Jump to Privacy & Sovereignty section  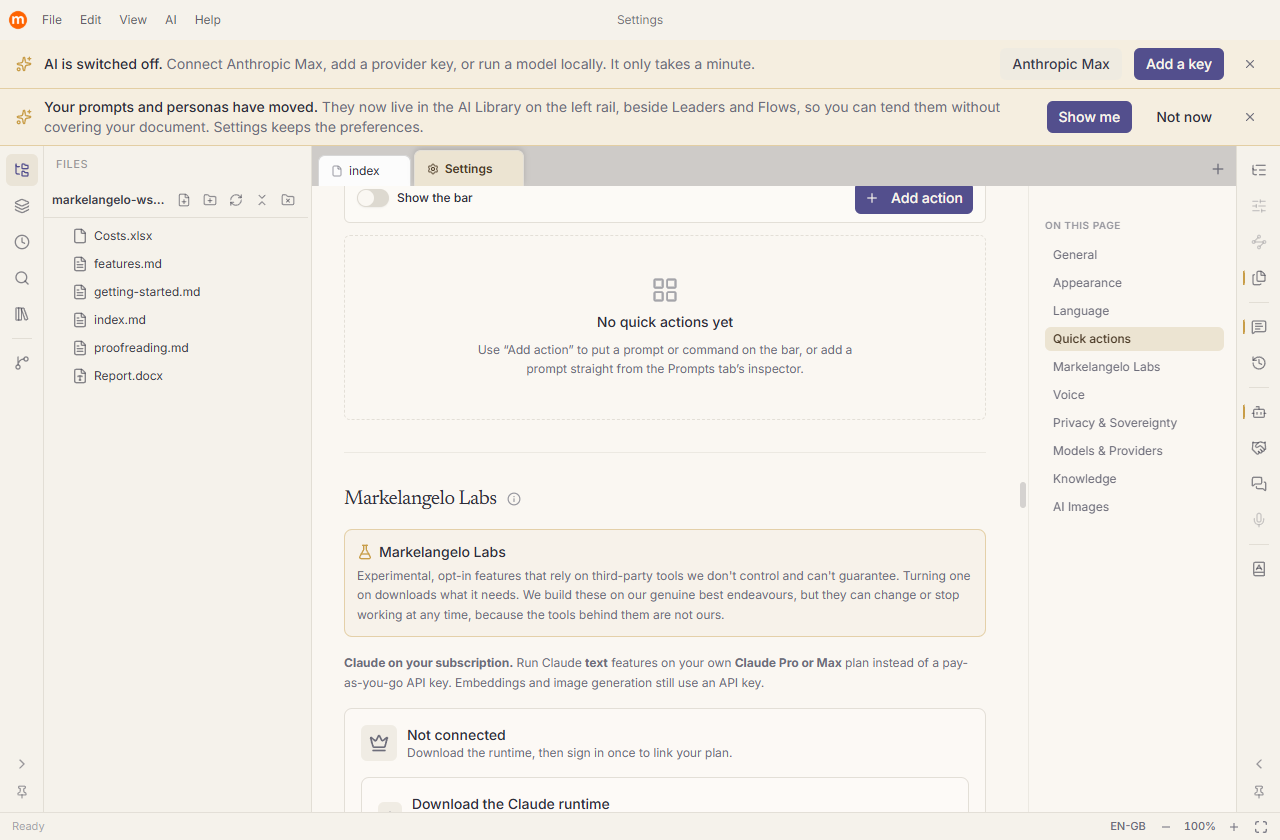tap(1134, 423)
